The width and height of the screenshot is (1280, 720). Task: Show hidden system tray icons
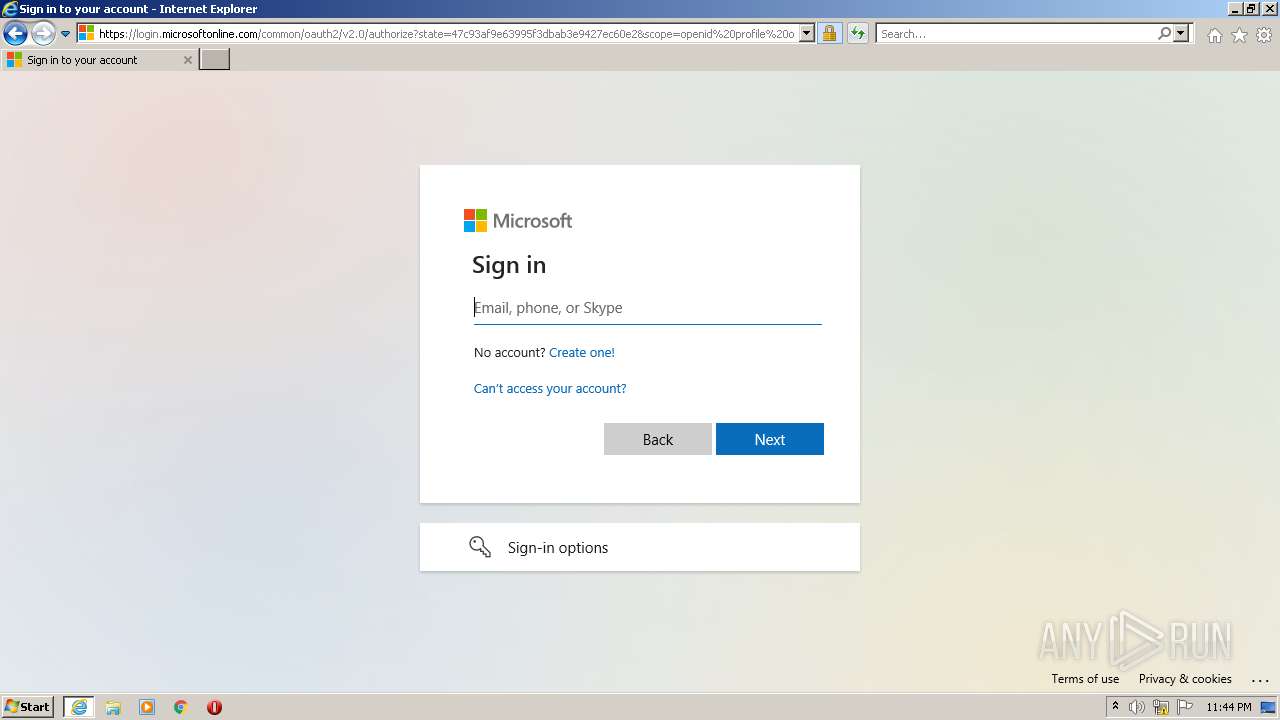pos(1115,707)
